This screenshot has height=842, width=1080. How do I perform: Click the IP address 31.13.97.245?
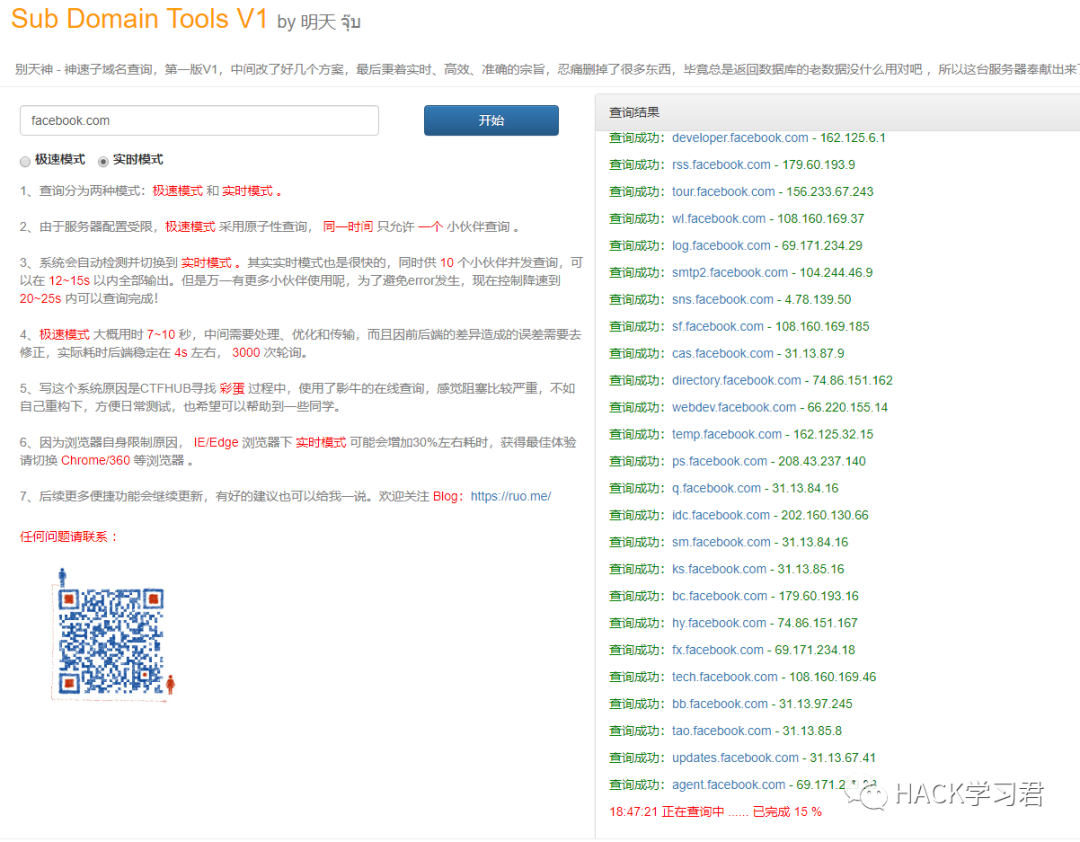(816, 704)
